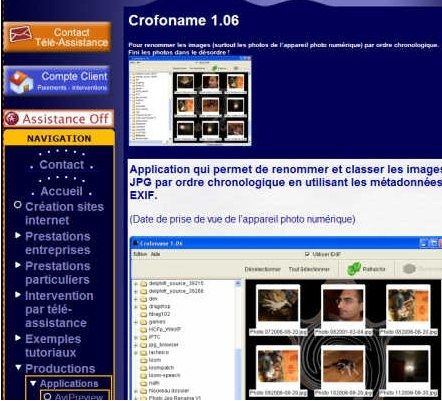Open the Création sites internet link
This screenshot has height=401, width=442.
[x=64, y=213]
